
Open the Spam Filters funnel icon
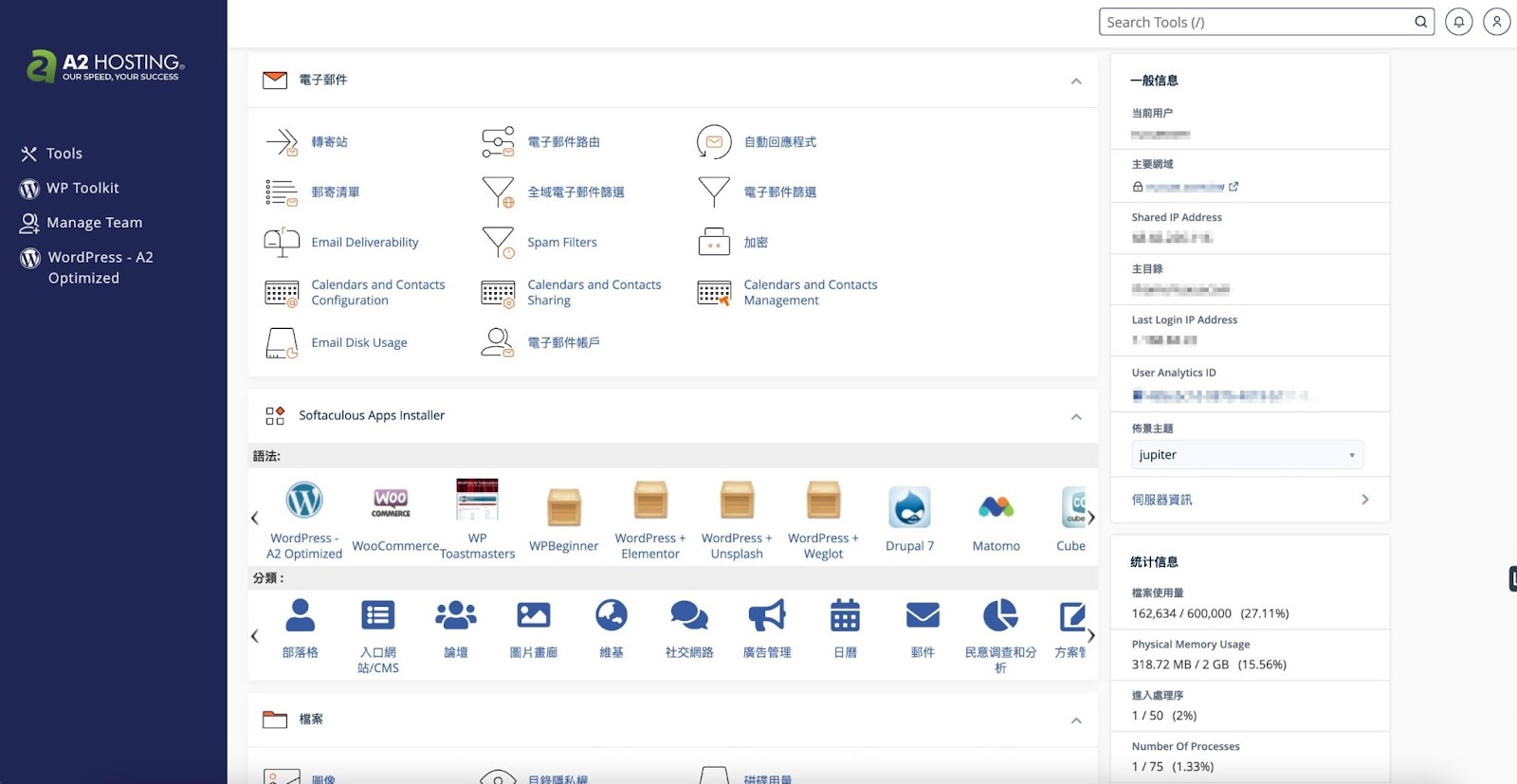[x=498, y=243]
